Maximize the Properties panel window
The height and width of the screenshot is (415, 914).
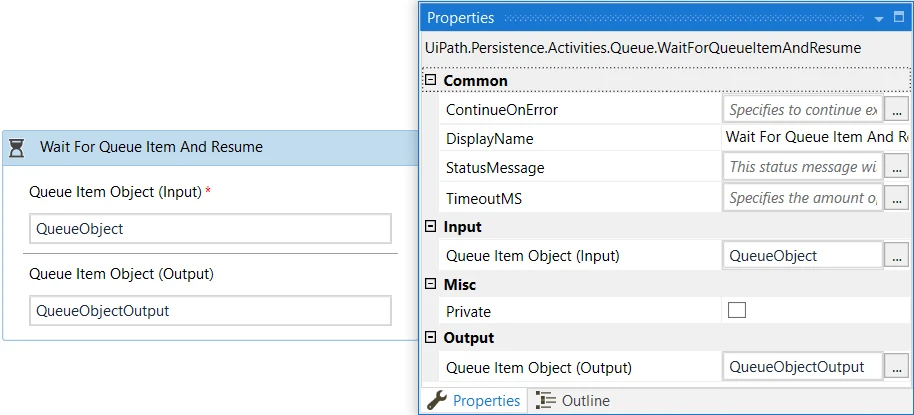coord(899,18)
